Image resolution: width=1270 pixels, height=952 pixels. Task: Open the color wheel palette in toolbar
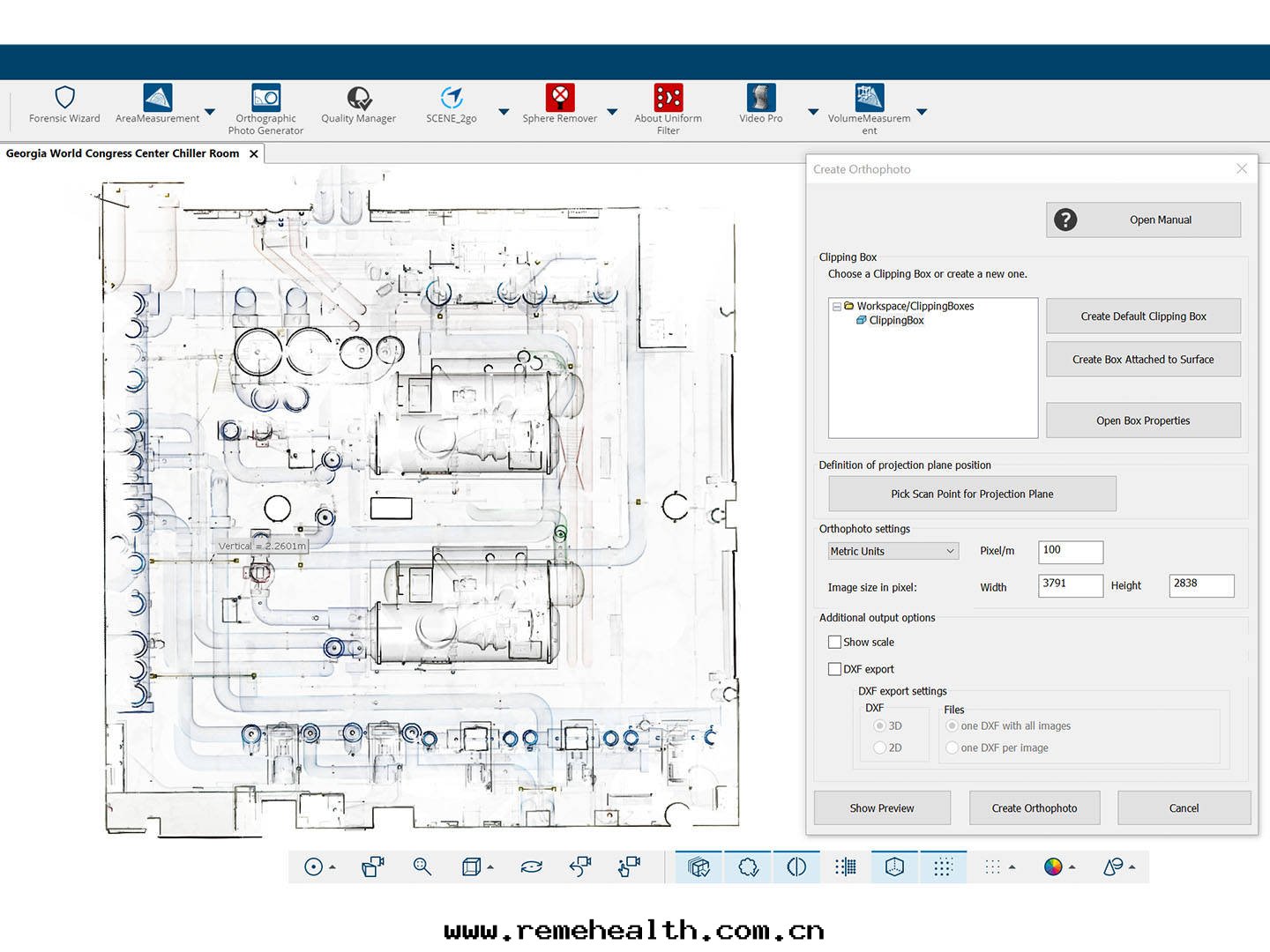point(1053,867)
